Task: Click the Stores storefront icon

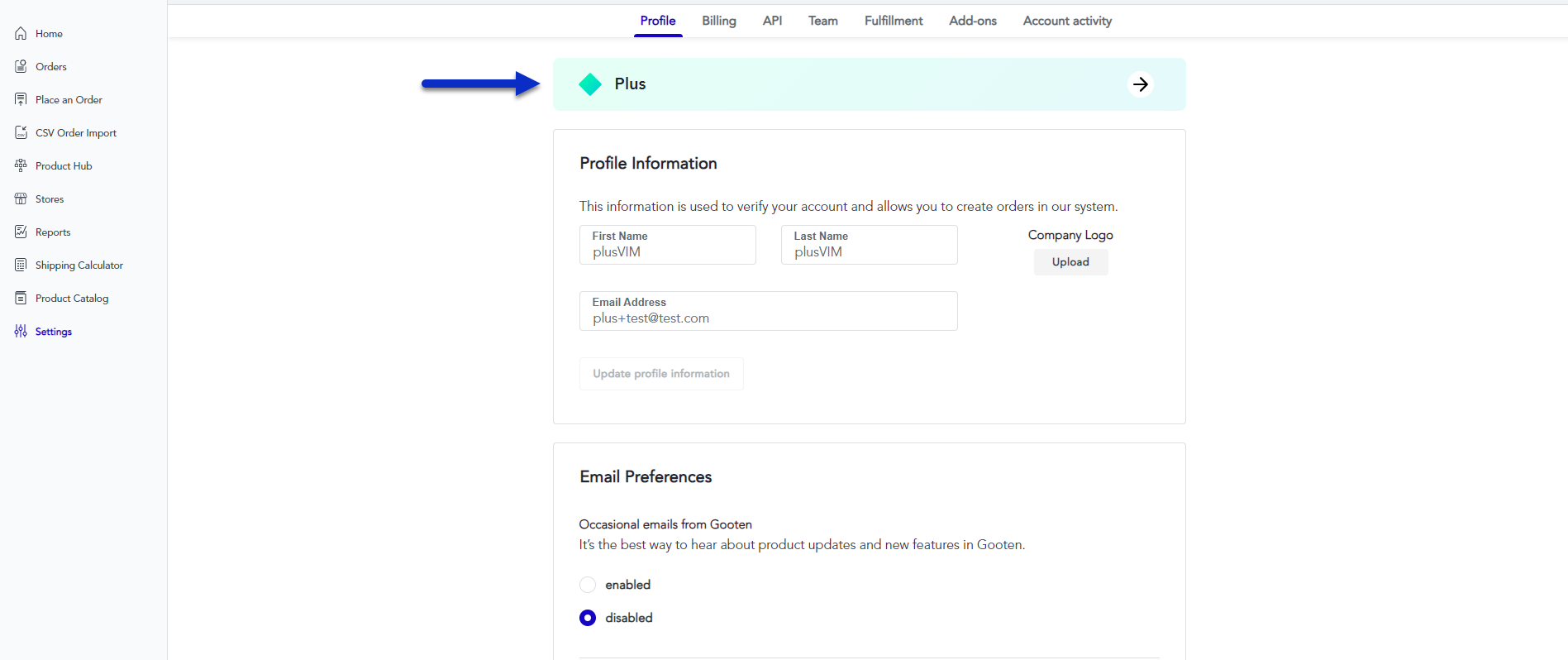Action: click(21, 198)
